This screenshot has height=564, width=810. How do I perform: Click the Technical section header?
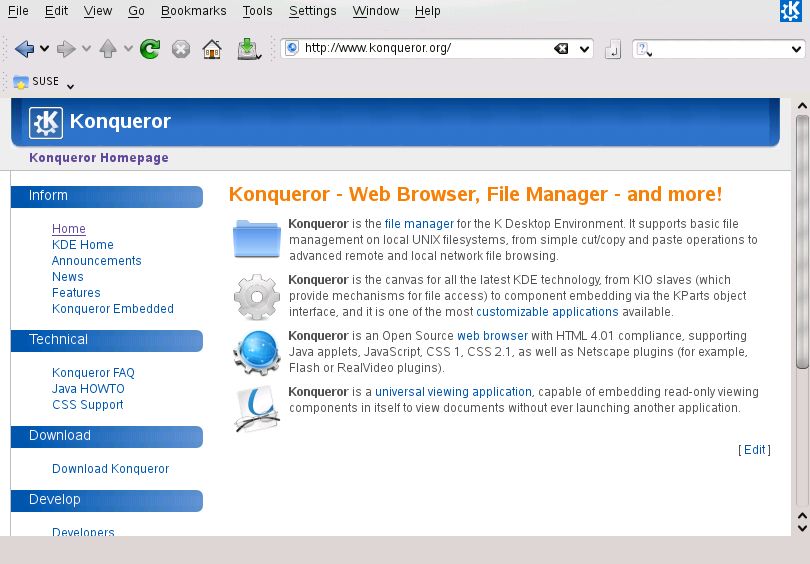tap(106, 340)
